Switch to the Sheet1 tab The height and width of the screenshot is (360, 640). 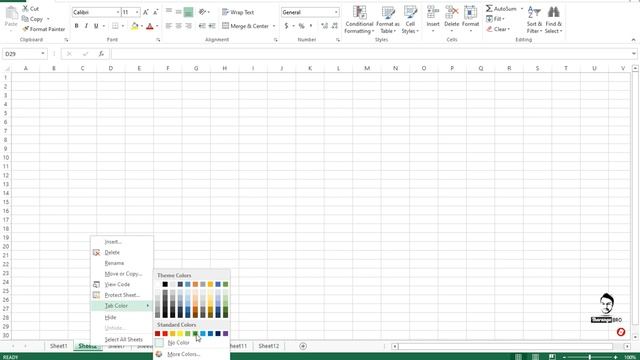(58, 346)
